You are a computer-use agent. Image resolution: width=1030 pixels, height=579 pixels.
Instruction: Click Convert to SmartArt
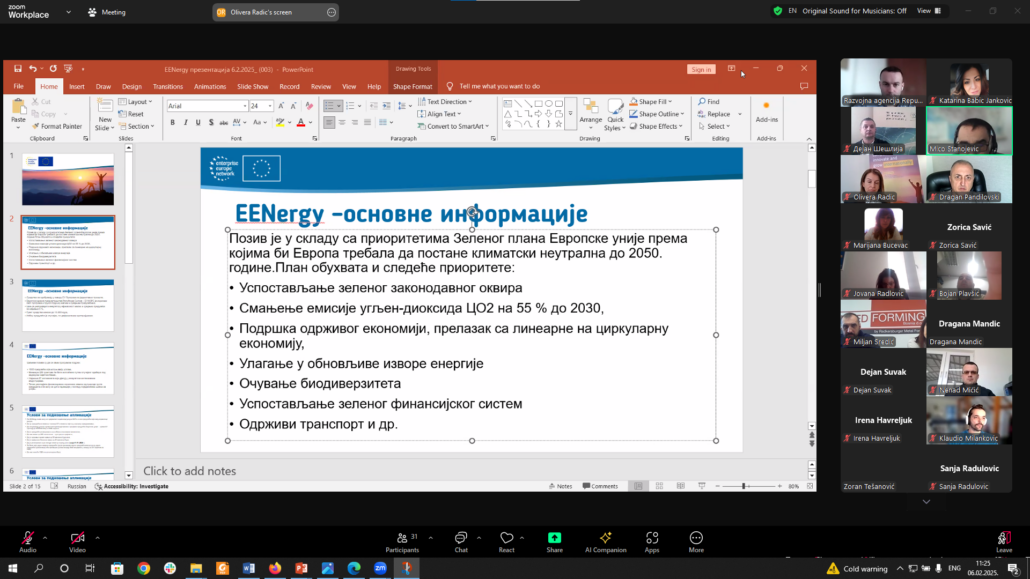click(x=453, y=126)
